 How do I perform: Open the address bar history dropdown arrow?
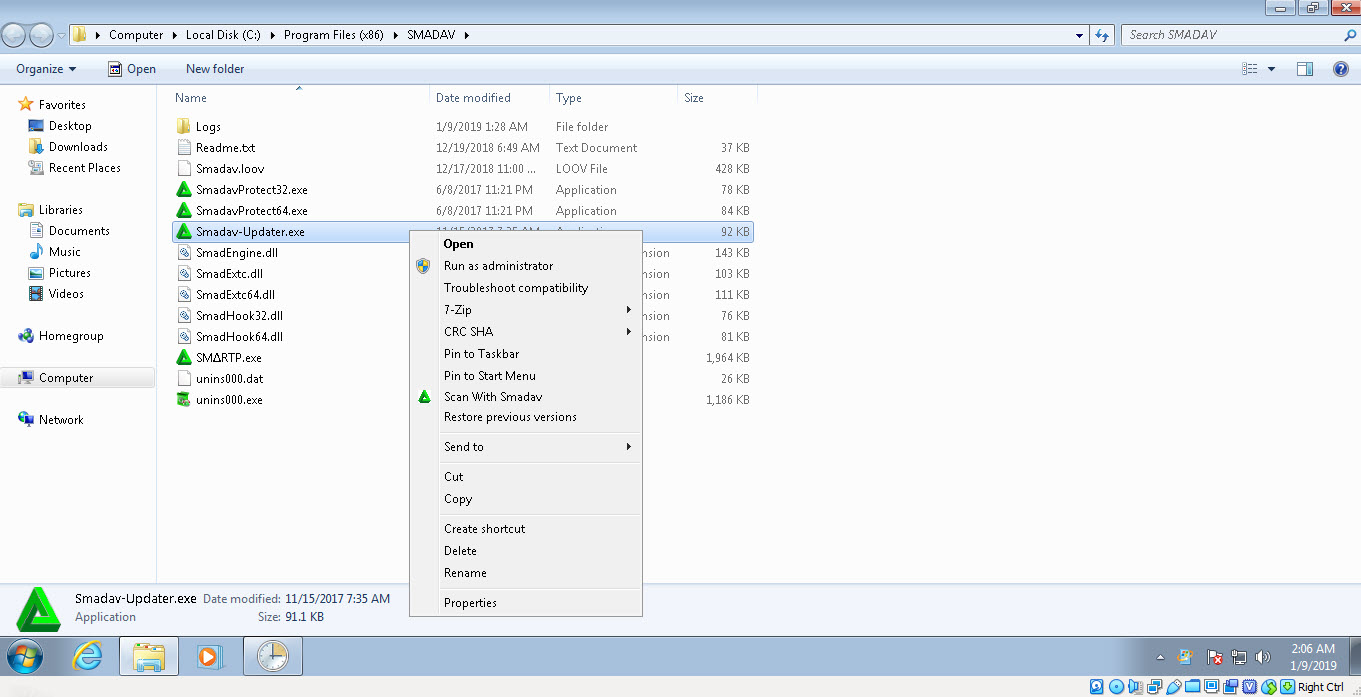point(1079,35)
